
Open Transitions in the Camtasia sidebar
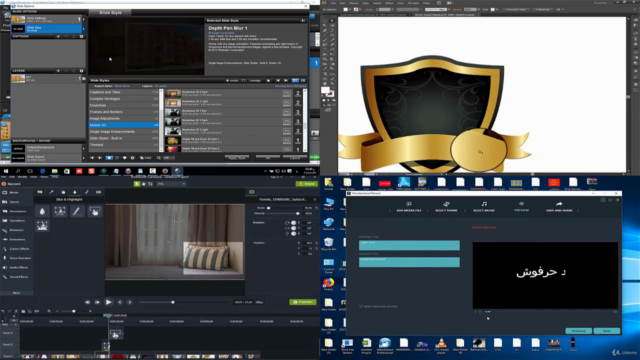pos(16,220)
